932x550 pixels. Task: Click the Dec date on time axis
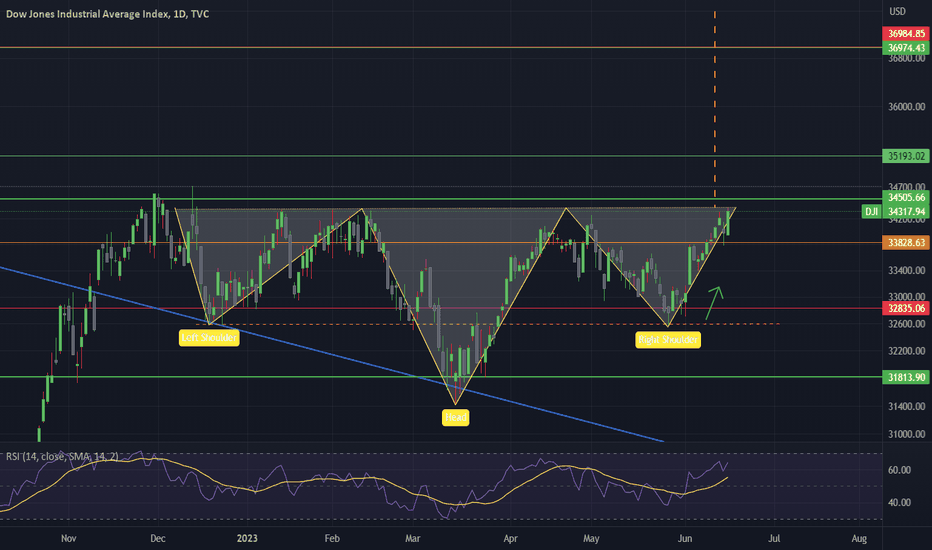(158, 539)
